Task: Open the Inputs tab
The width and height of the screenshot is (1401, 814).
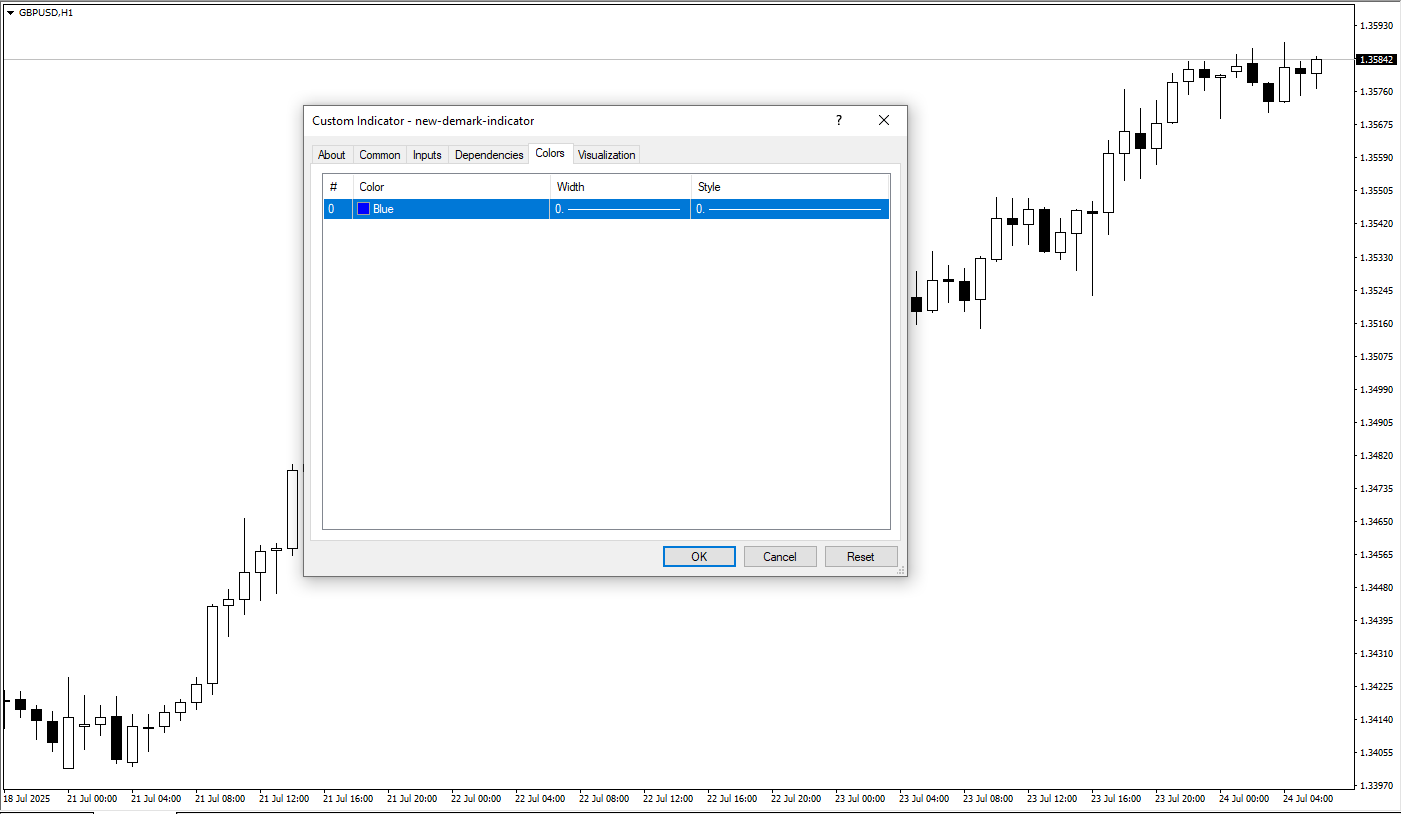Action: tap(427, 155)
